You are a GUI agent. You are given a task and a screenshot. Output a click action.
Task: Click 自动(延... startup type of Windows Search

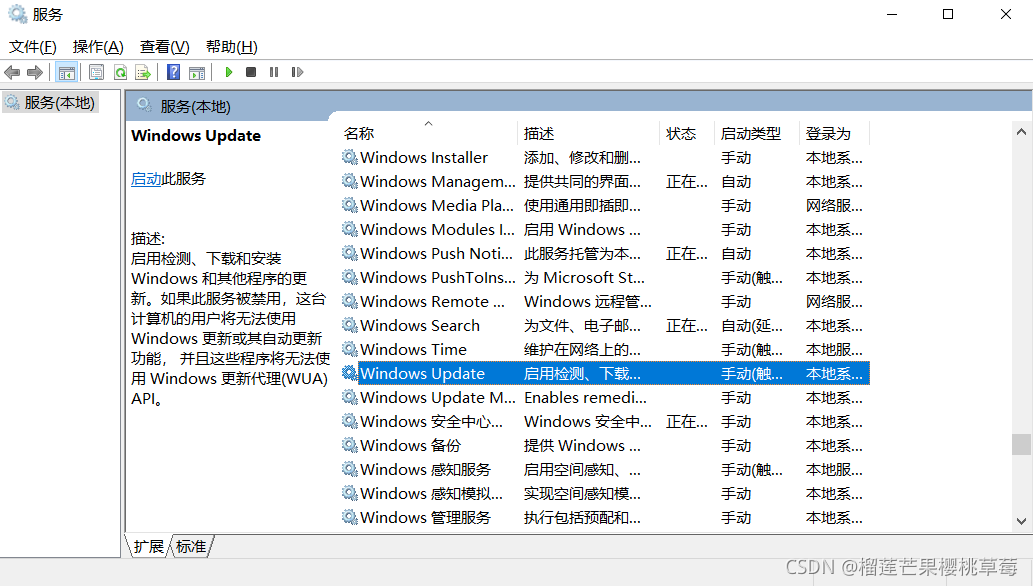[752, 326]
